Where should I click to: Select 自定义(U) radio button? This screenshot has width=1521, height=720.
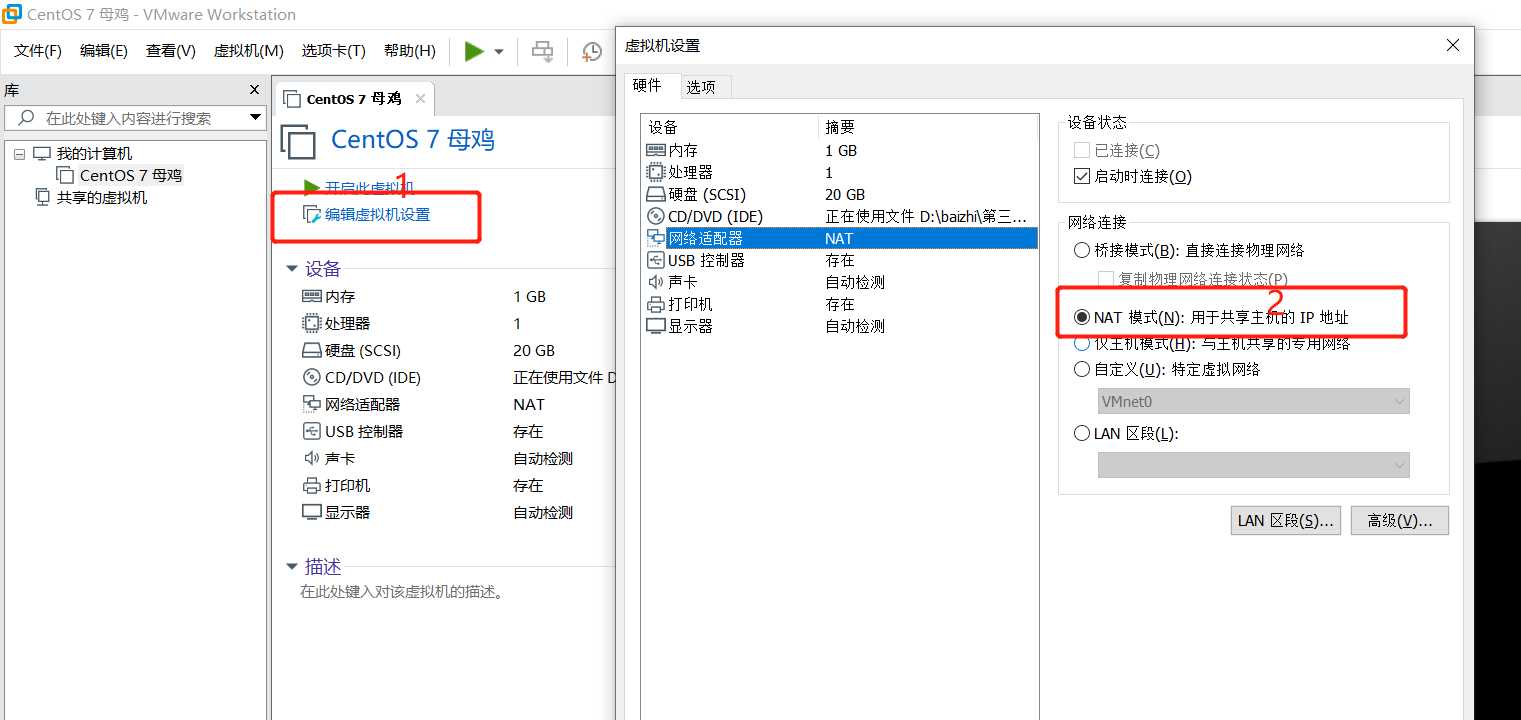point(1081,369)
